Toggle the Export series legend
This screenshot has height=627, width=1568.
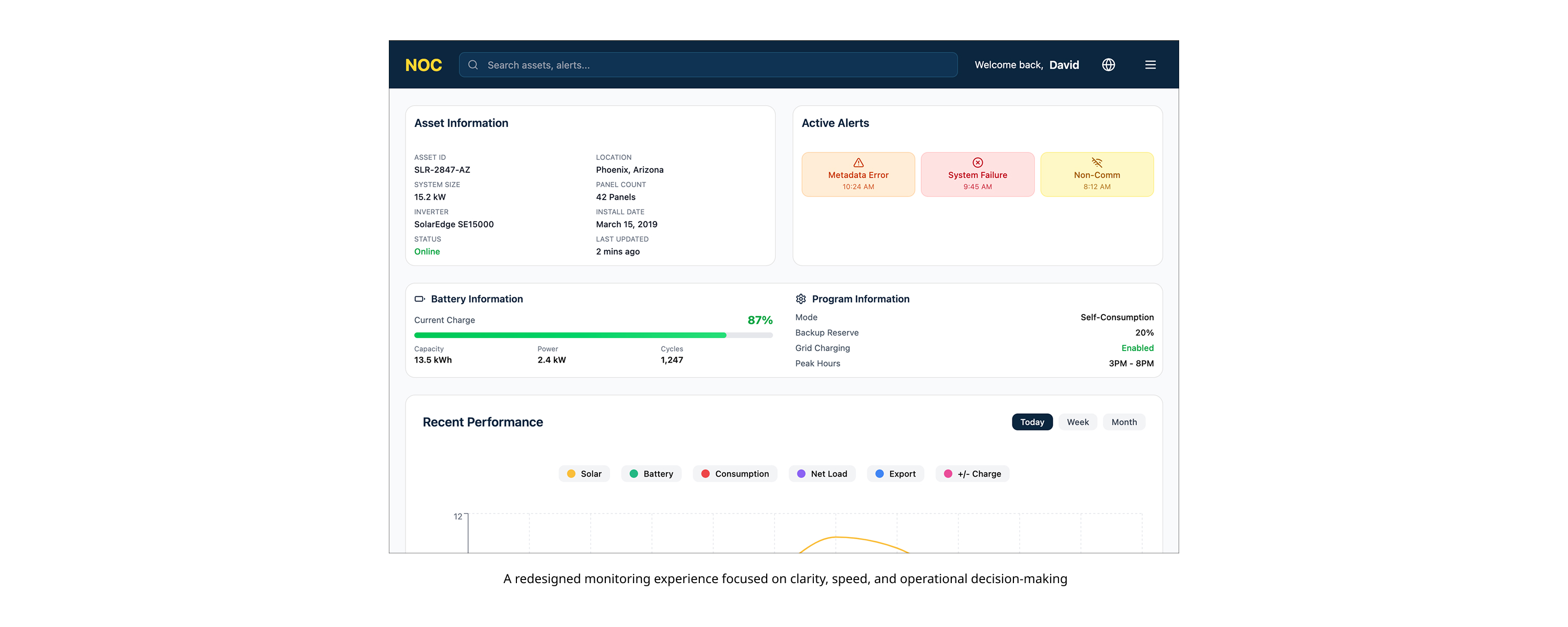(x=895, y=473)
